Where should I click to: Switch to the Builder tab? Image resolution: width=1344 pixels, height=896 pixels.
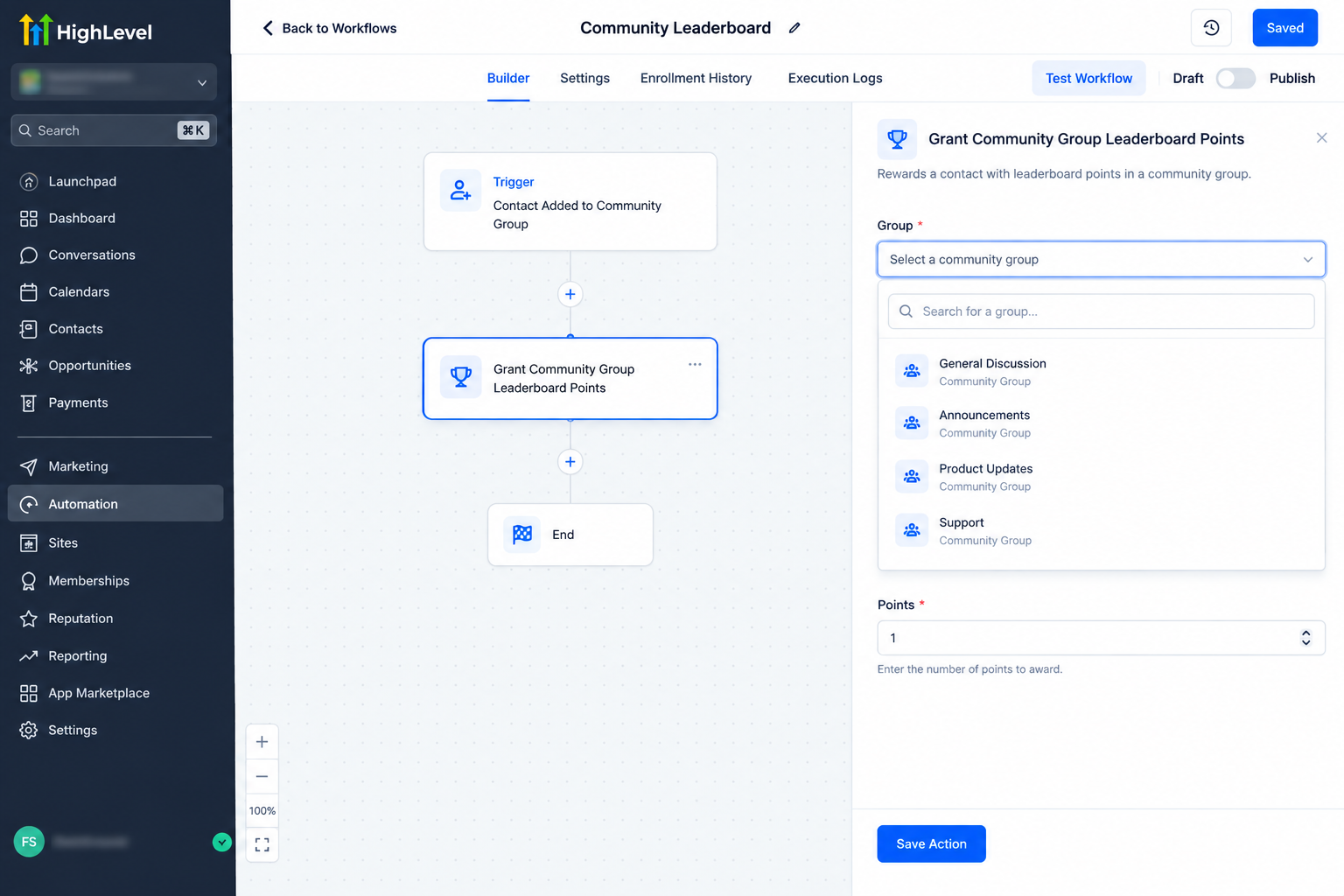pyautogui.click(x=508, y=78)
